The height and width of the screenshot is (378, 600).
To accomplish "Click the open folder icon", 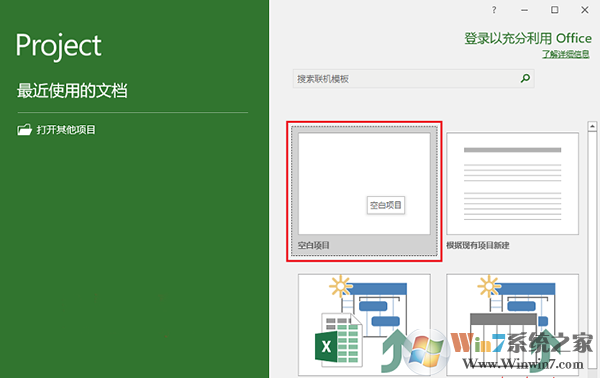I will tap(24, 130).
